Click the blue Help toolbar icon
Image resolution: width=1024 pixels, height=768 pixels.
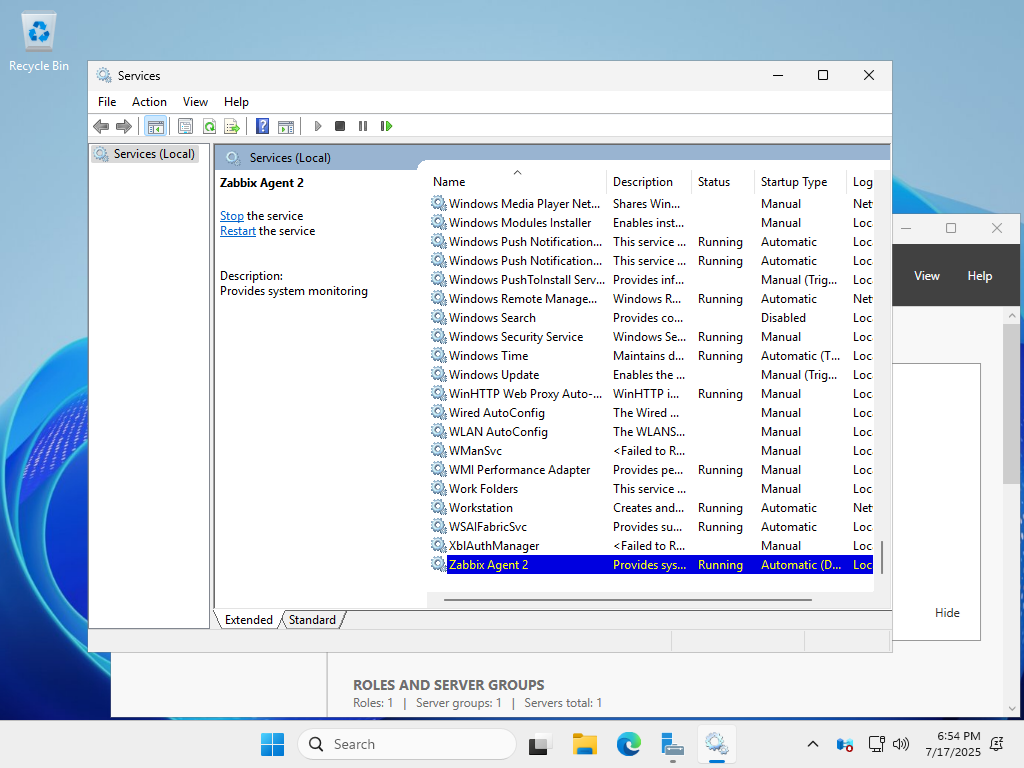pos(262,126)
